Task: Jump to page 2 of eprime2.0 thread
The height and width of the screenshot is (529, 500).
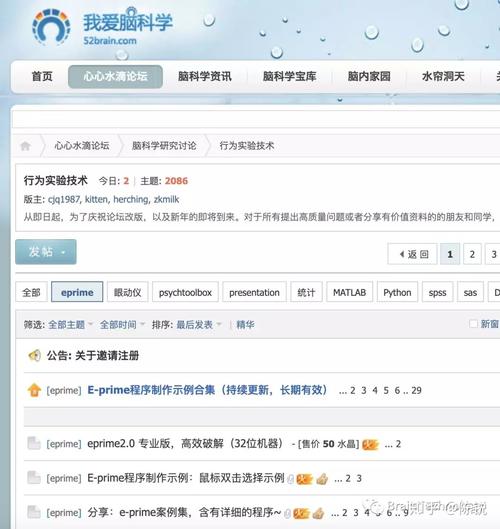Action: click(398, 444)
